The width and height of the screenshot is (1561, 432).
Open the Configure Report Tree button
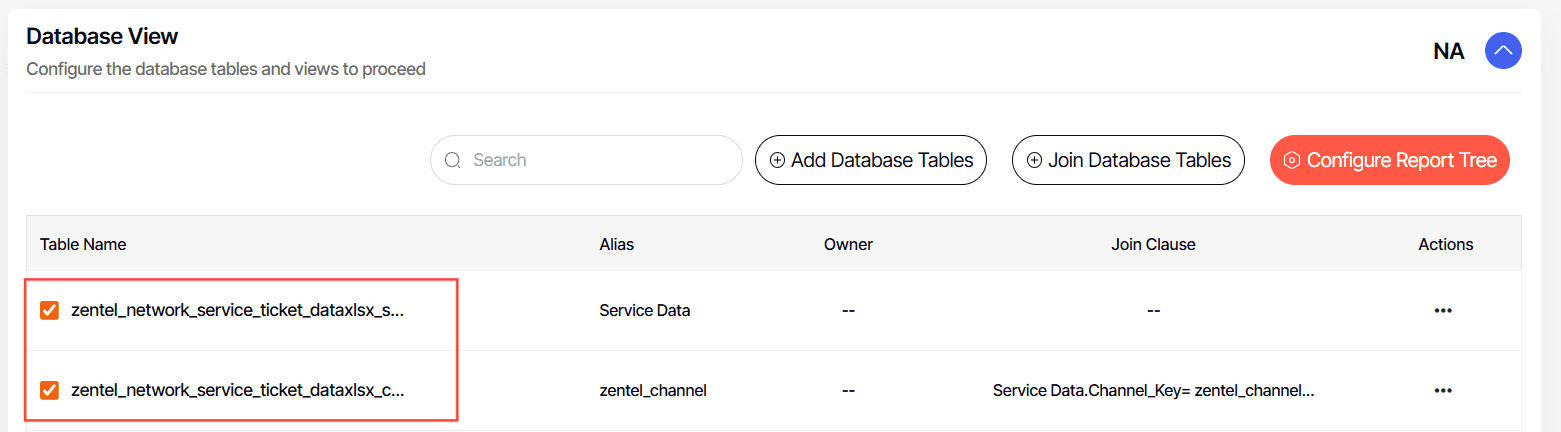[1390, 160]
